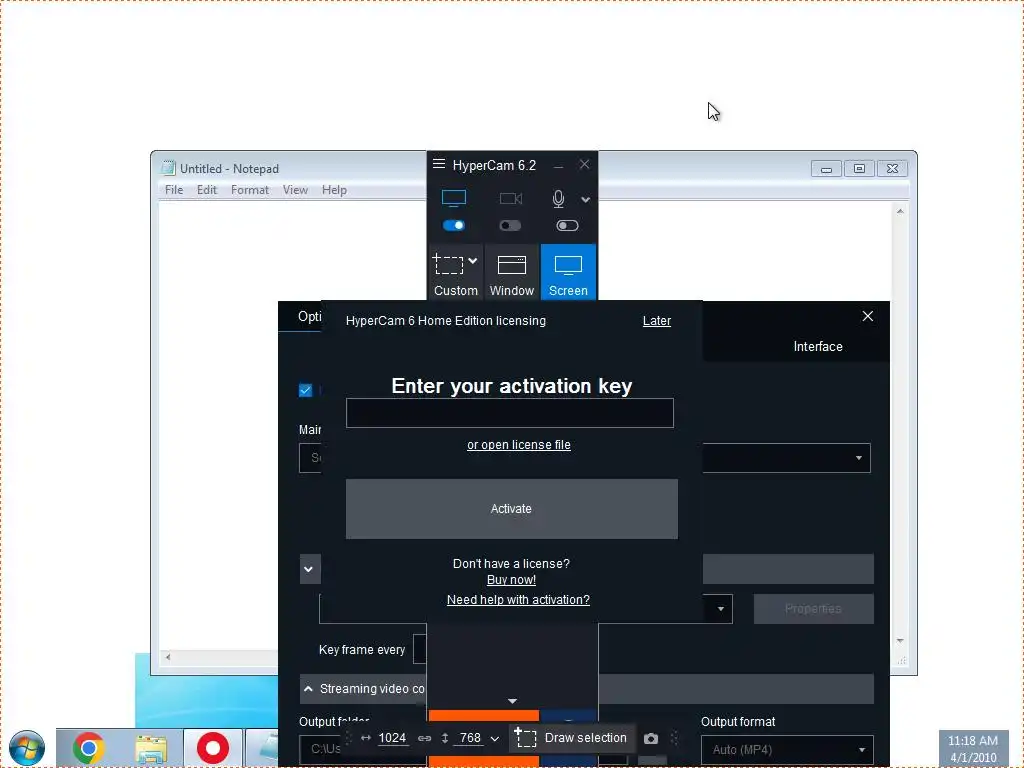Open the Custom area dropdown arrow
This screenshot has height=768, width=1024.
[473, 261]
